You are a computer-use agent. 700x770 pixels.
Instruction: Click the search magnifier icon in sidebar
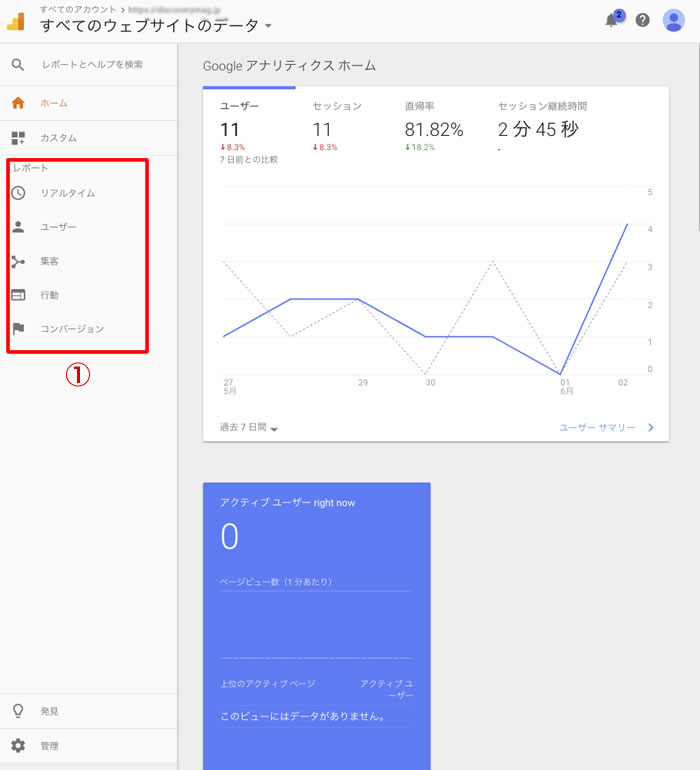18,64
